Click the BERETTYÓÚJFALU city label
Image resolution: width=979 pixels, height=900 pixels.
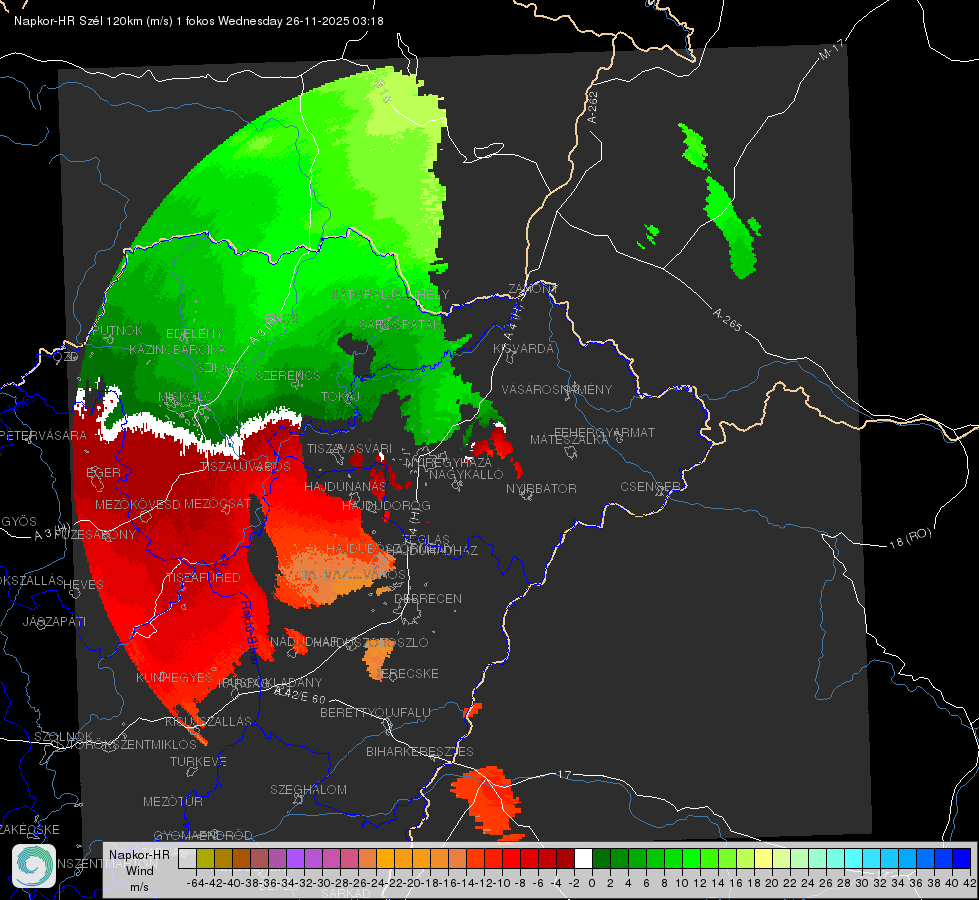click(375, 712)
